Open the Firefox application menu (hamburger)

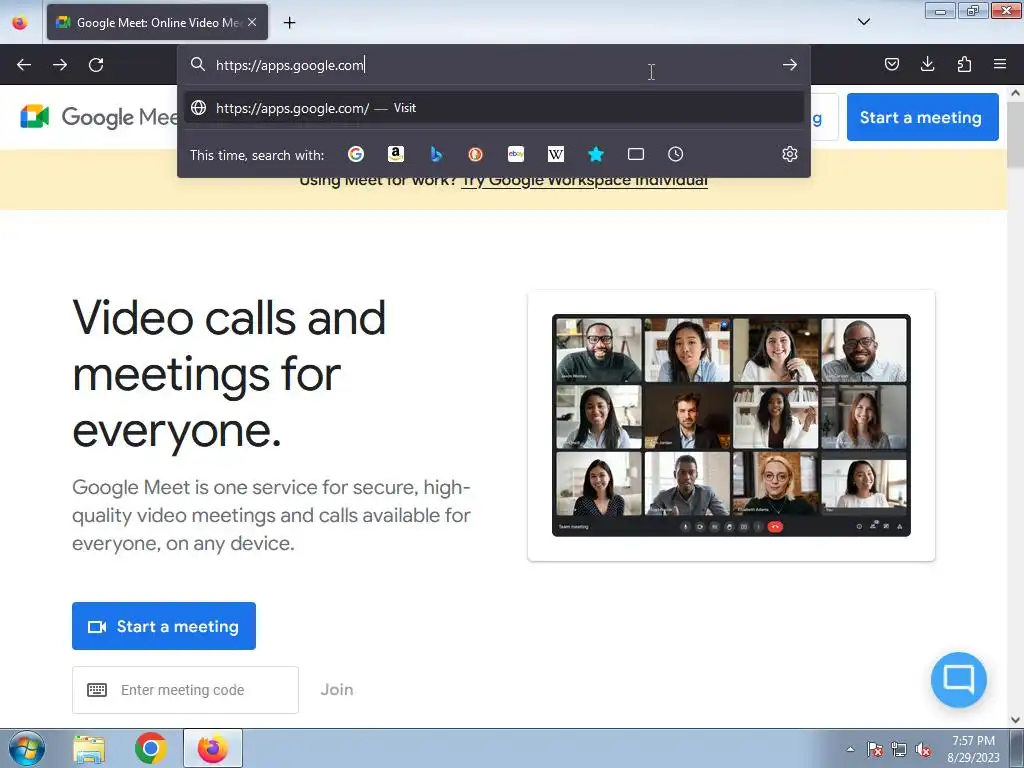point(1000,64)
